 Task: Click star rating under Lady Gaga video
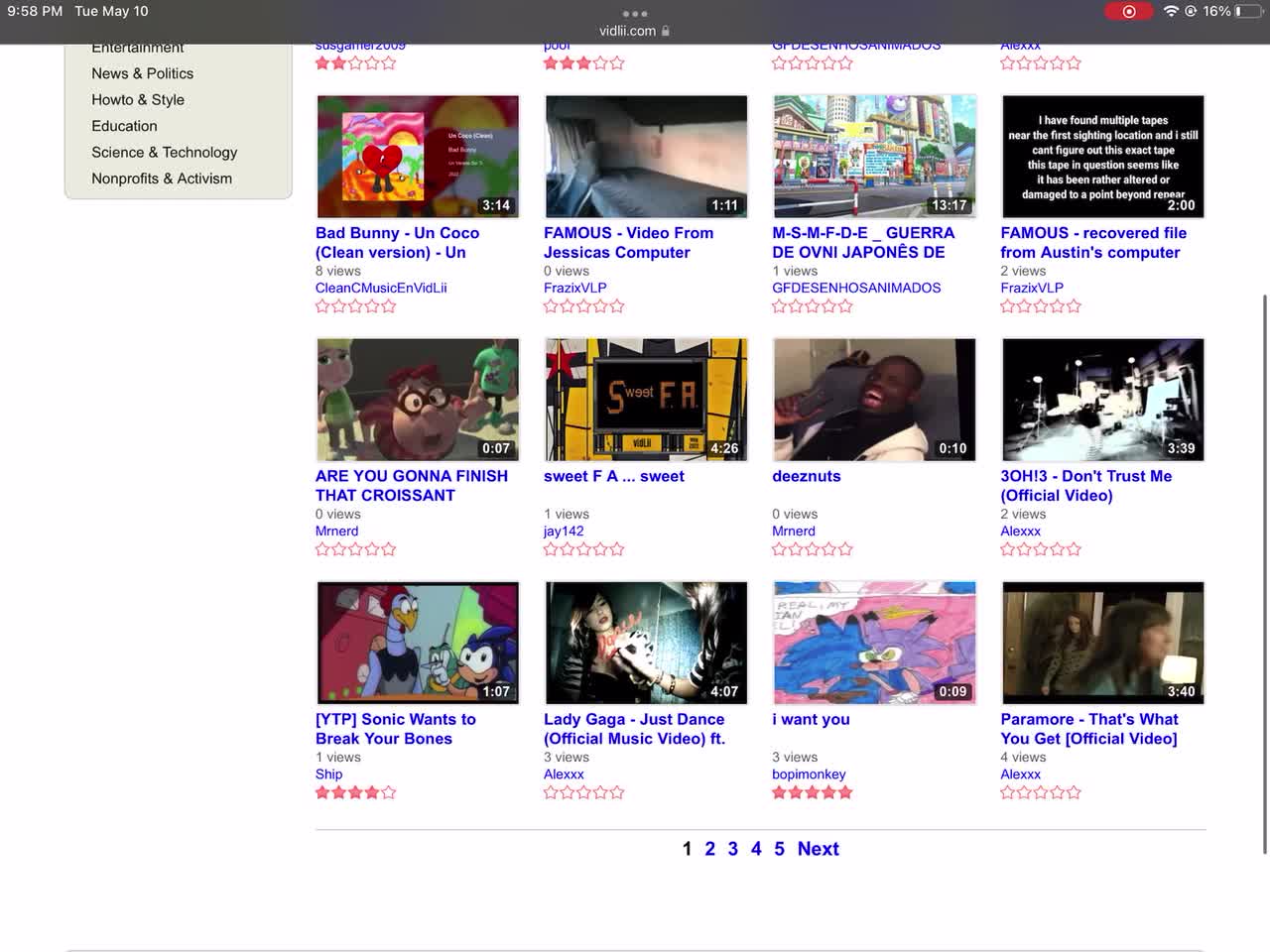coord(584,792)
